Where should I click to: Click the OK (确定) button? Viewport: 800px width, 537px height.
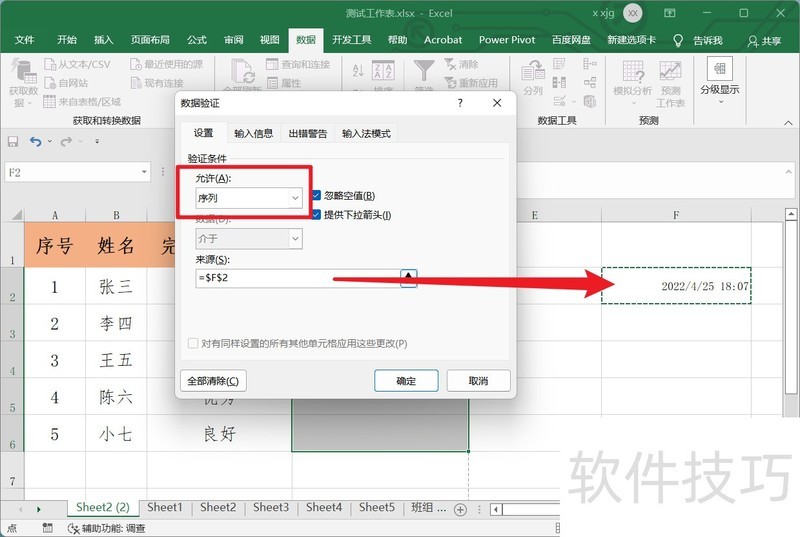406,380
